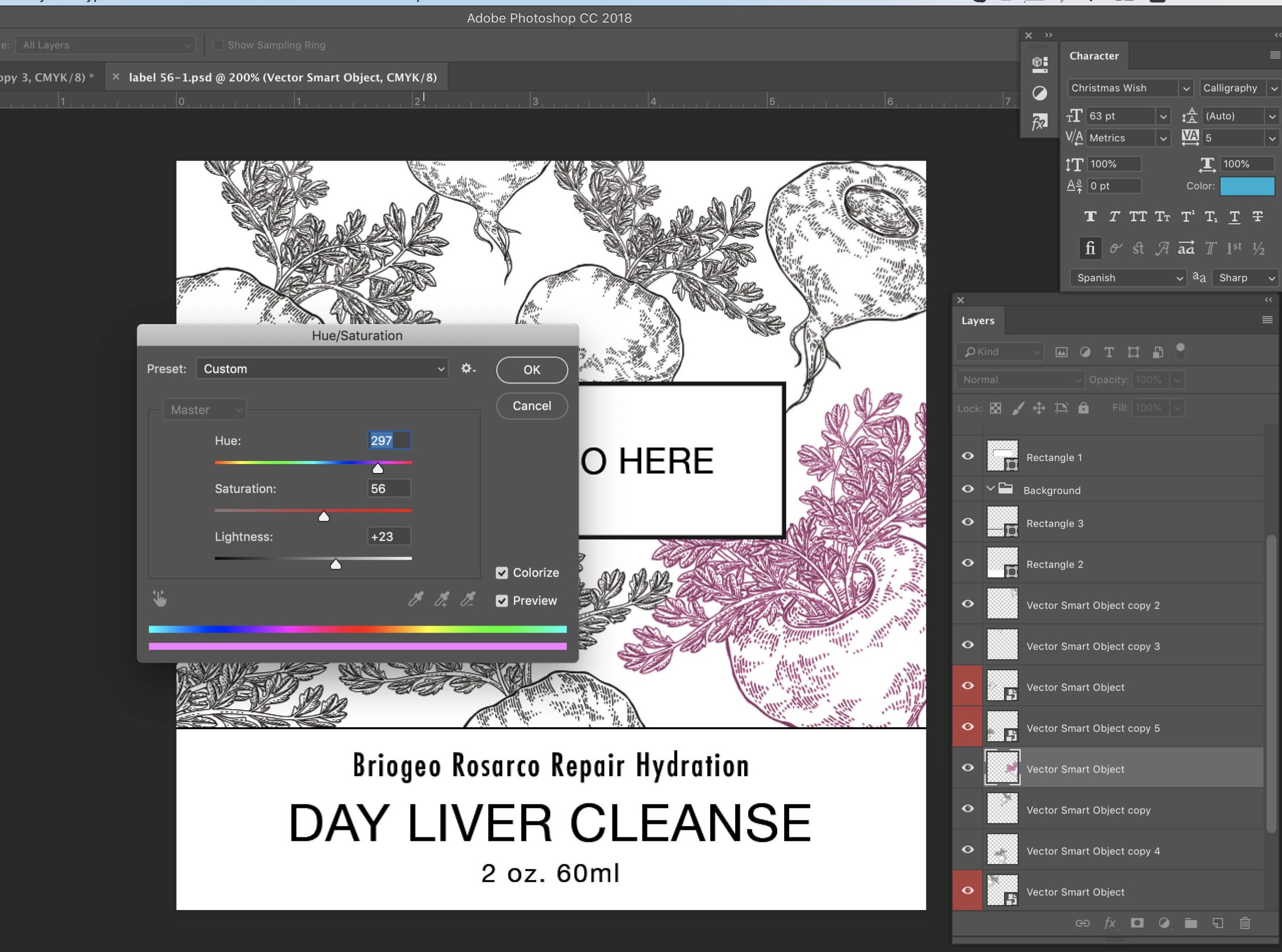The width and height of the screenshot is (1282, 952).
Task: Open the Character panel options menu
Action: click(x=1274, y=56)
